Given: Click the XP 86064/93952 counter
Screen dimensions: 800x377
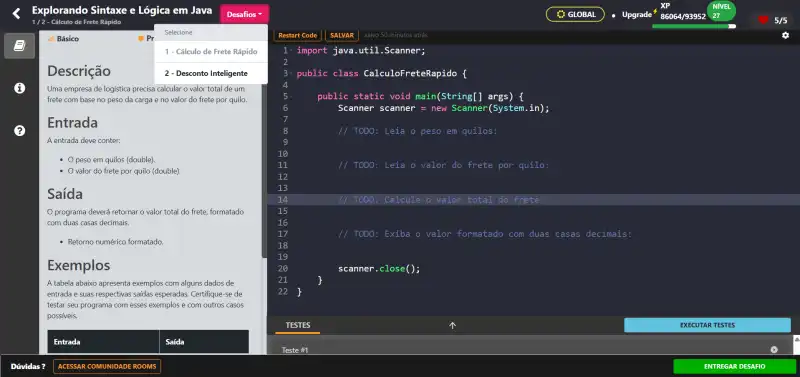Looking at the screenshot, I should [683, 11].
